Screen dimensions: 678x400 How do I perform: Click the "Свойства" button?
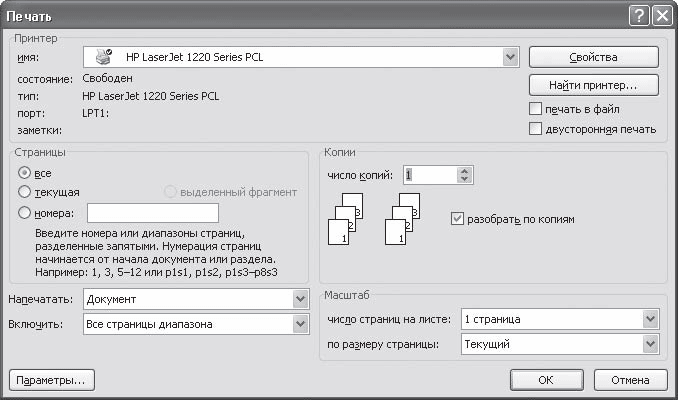click(593, 57)
